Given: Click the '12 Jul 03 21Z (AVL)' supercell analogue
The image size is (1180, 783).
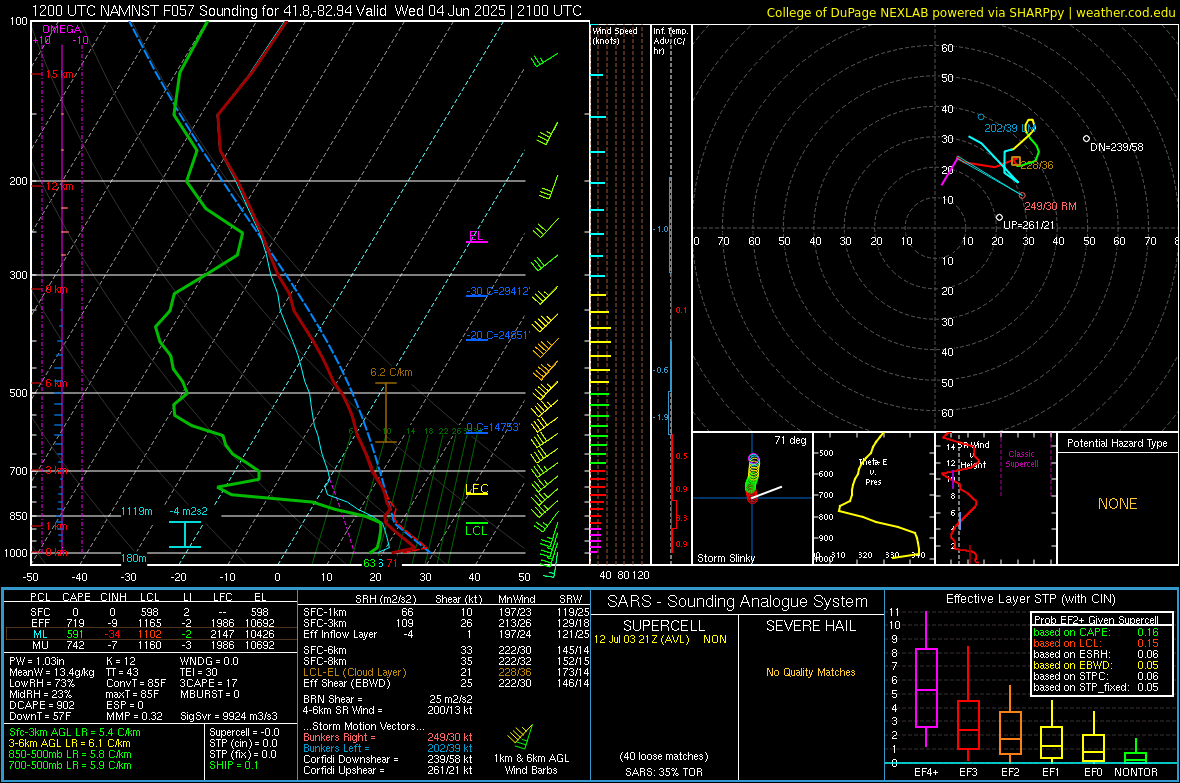Looking at the screenshot, I should click(642, 639).
